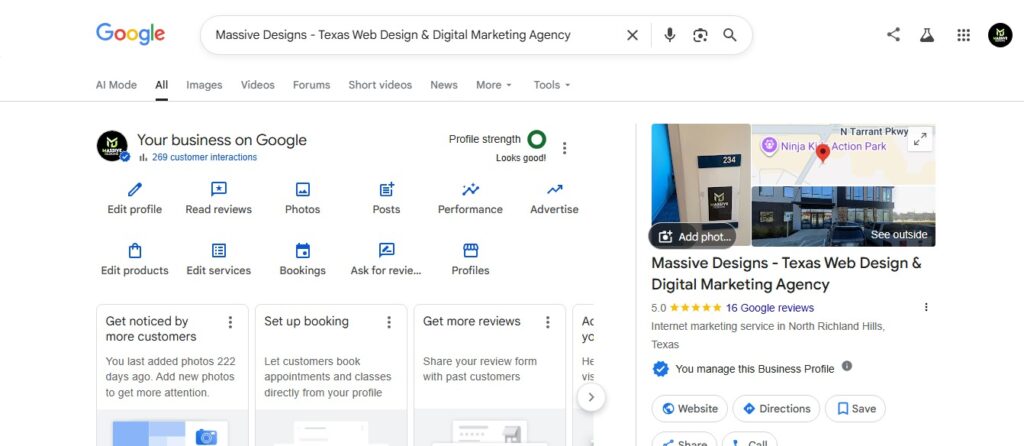Click the 269 customer interactions link
1024x446 pixels.
(204, 157)
